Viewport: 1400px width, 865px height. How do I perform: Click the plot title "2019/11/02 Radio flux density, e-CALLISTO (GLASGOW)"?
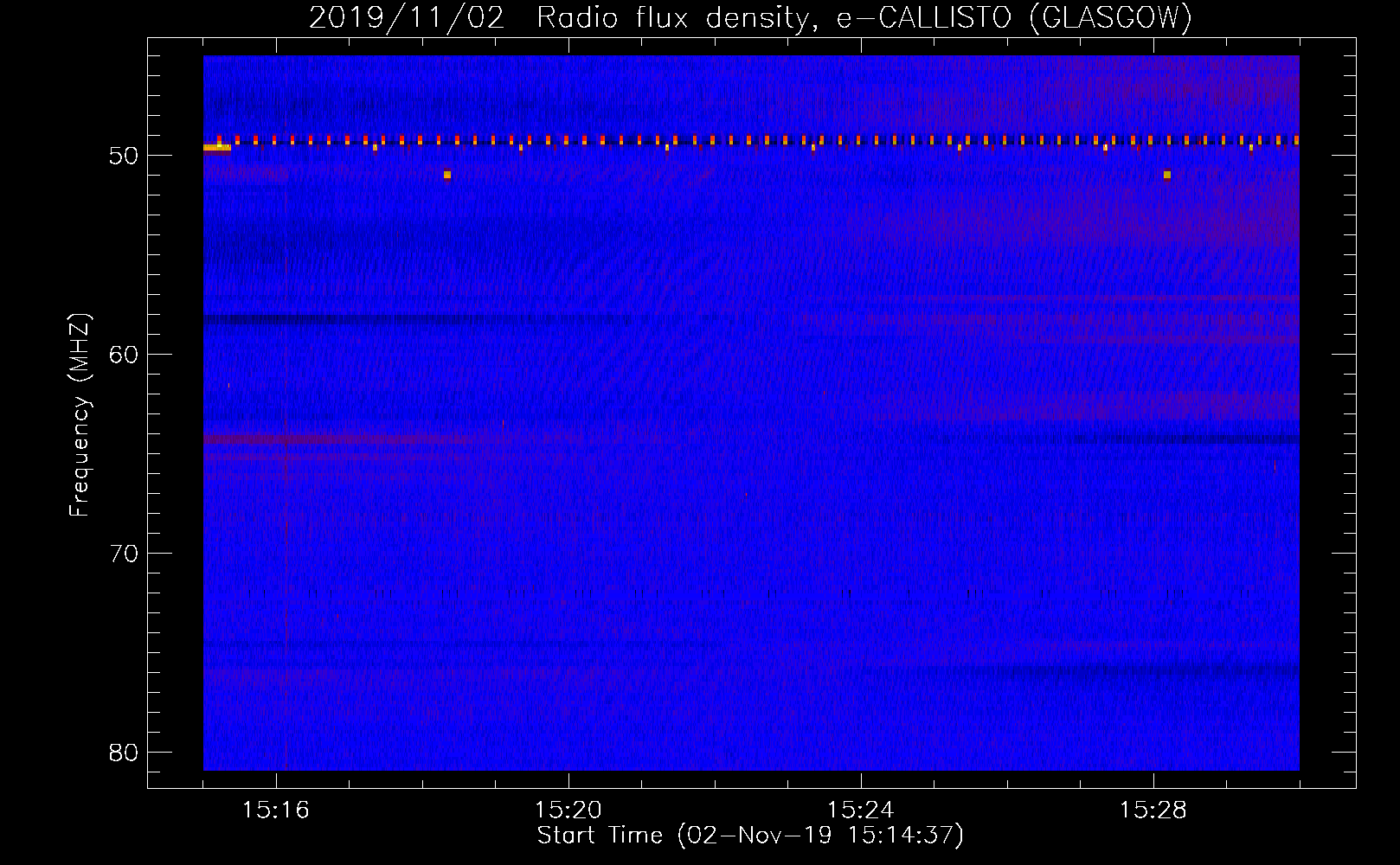pyautogui.click(x=750, y=17)
